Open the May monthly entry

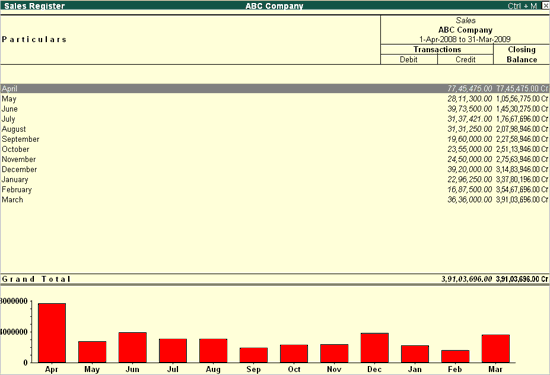click(275, 99)
